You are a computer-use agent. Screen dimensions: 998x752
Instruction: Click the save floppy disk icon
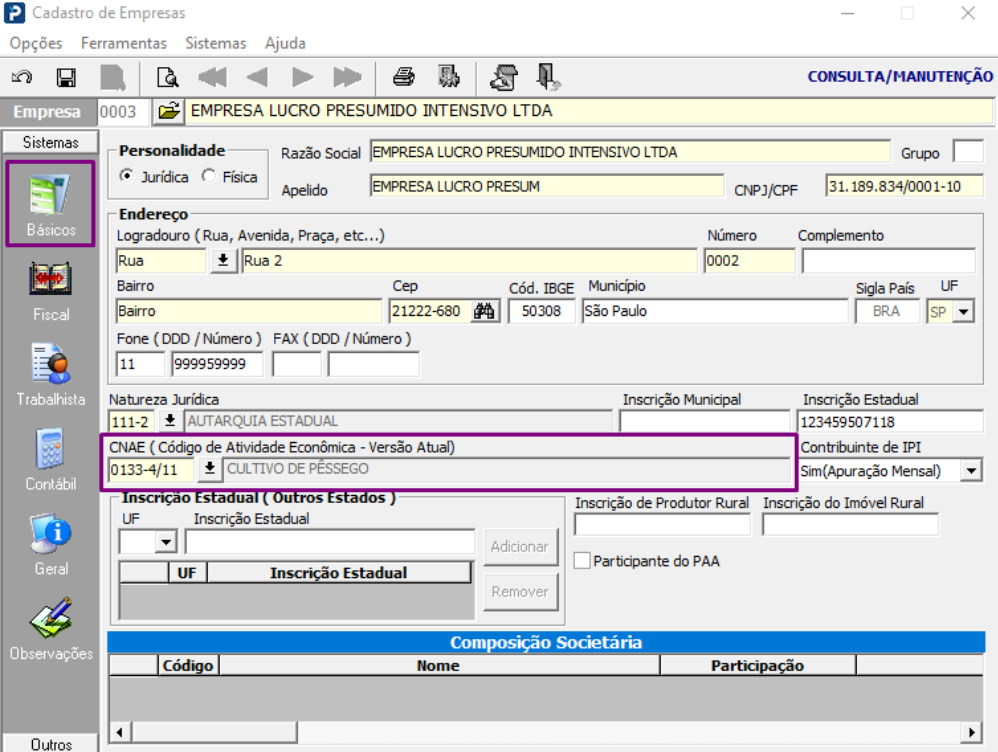tap(66, 78)
